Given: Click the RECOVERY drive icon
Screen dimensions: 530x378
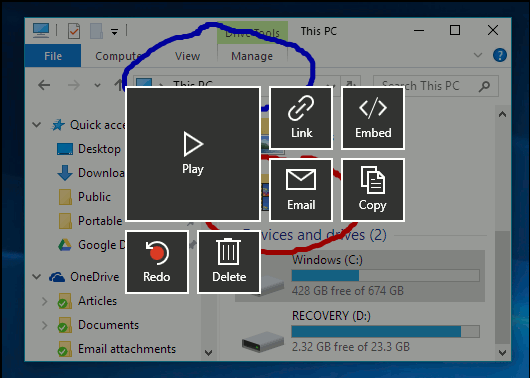Looking at the screenshot, I should click(x=263, y=341).
